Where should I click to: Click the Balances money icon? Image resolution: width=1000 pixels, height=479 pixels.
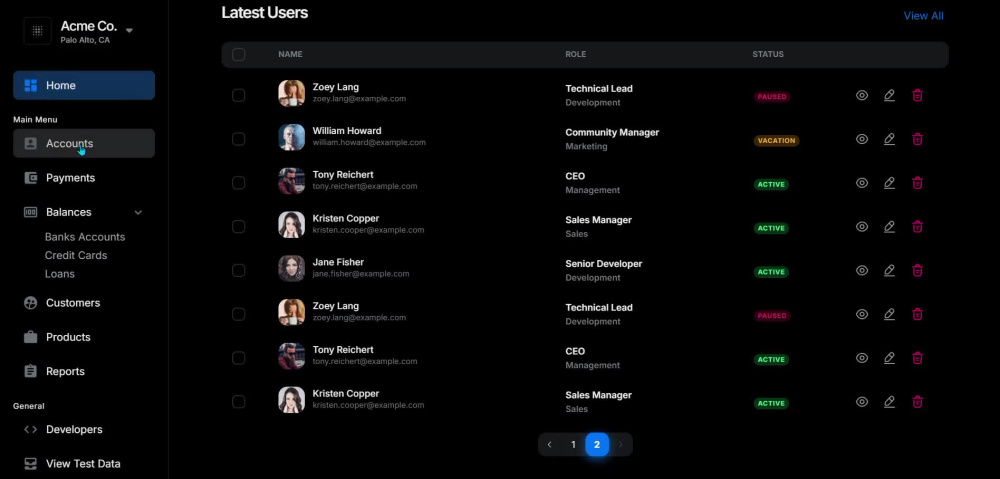[x=31, y=212]
